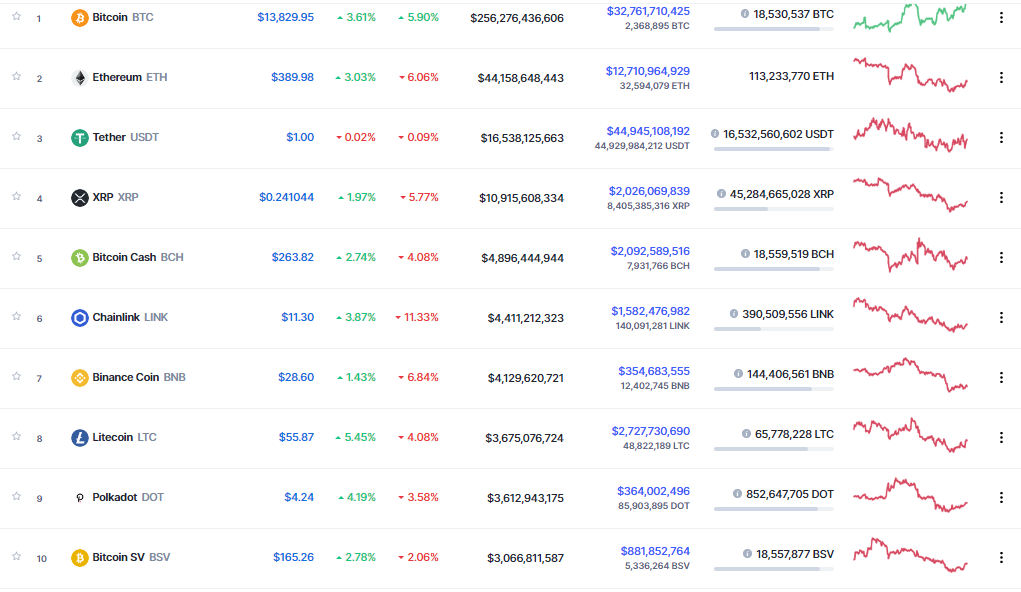The image size is (1021, 592).
Task: Star Bitcoin Cash as a favorite
Action: point(16,256)
